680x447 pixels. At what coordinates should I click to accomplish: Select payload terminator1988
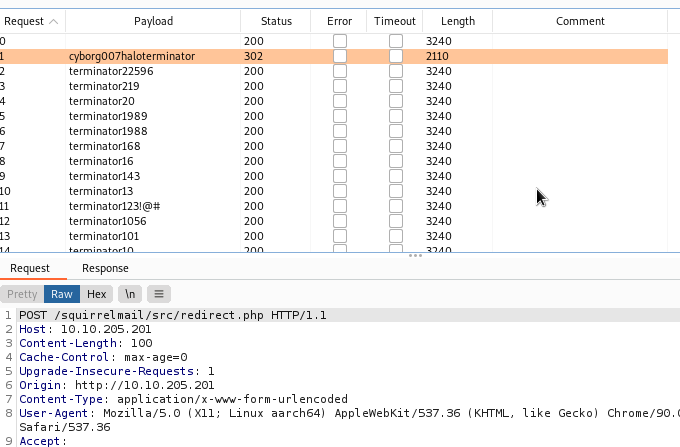pyautogui.click(x=108, y=131)
